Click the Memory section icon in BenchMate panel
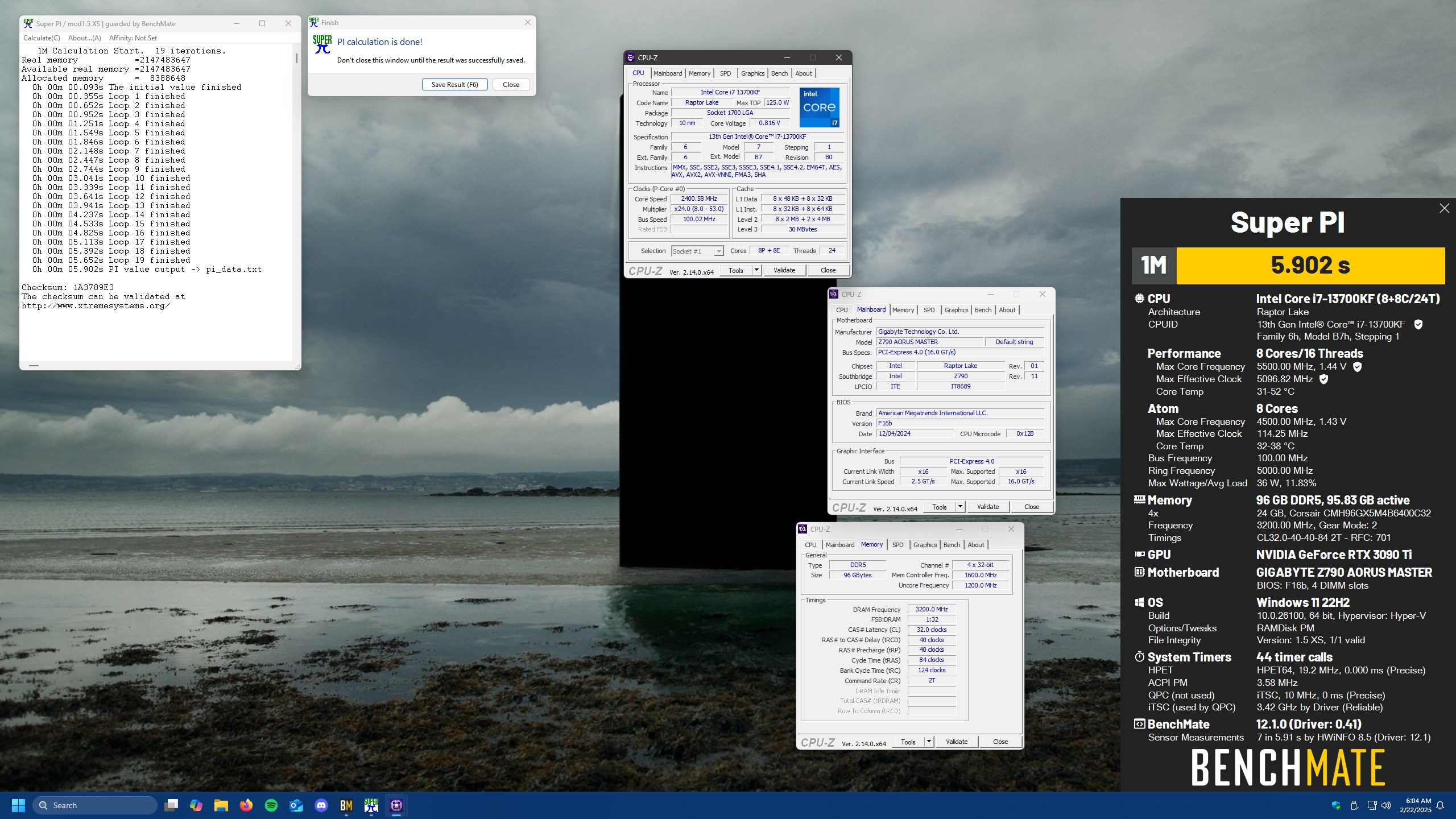This screenshot has width=1456, height=819. click(1140, 499)
